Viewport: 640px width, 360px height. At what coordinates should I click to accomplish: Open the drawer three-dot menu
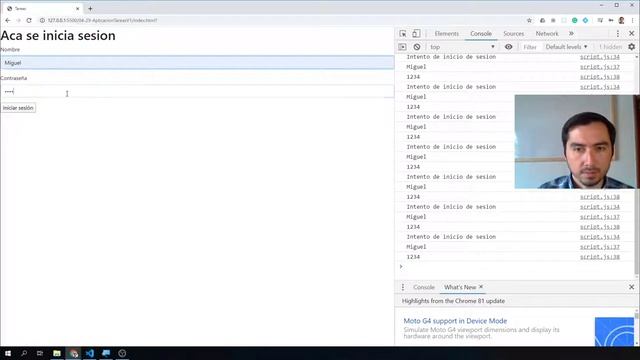tap(403, 287)
